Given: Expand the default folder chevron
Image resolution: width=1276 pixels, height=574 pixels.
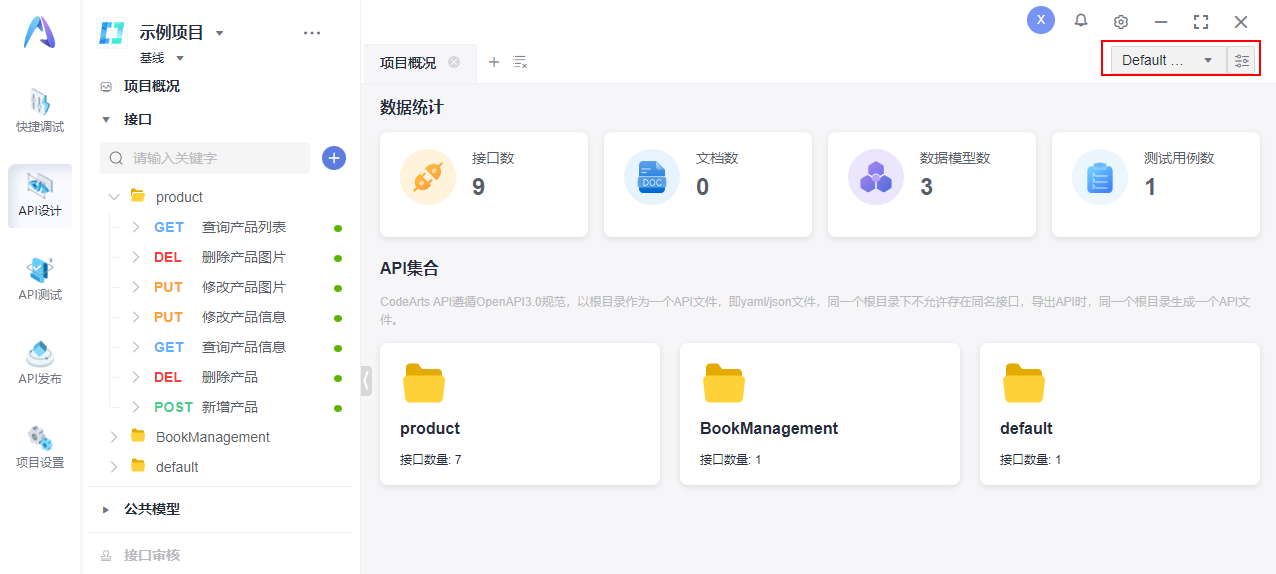Looking at the screenshot, I should [x=114, y=467].
